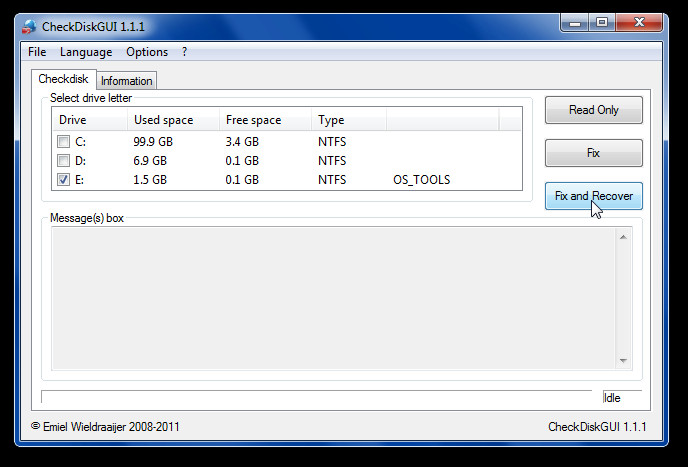Select the 99.9 GB used space cell
688x467 pixels.
click(153, 142)
